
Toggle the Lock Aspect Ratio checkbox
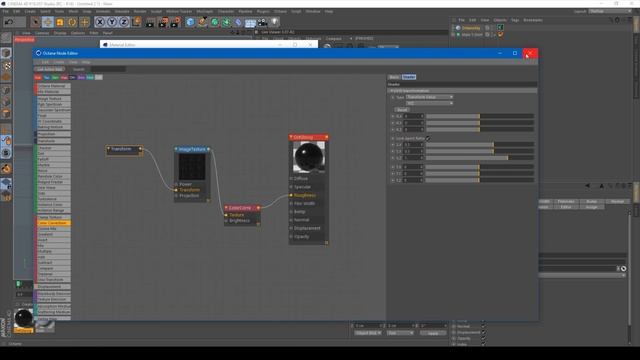click(428, 138)
